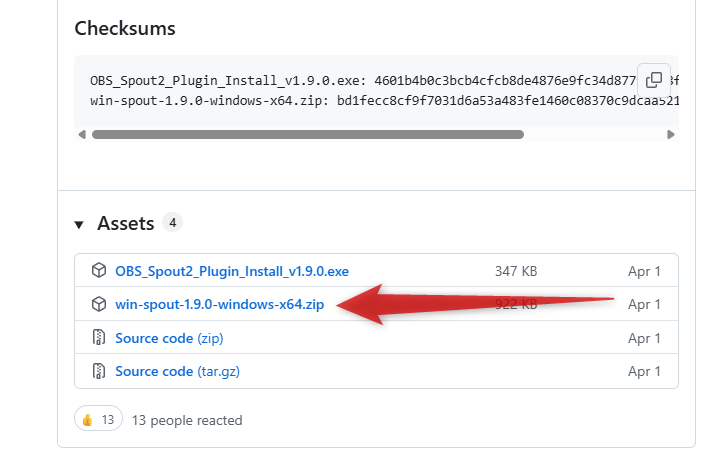Image resolution: width=710 pixels, height=464 pixels.
Task: Download Source code (tar.gz)
Action: pyautogui.click(x=177, y=371)
